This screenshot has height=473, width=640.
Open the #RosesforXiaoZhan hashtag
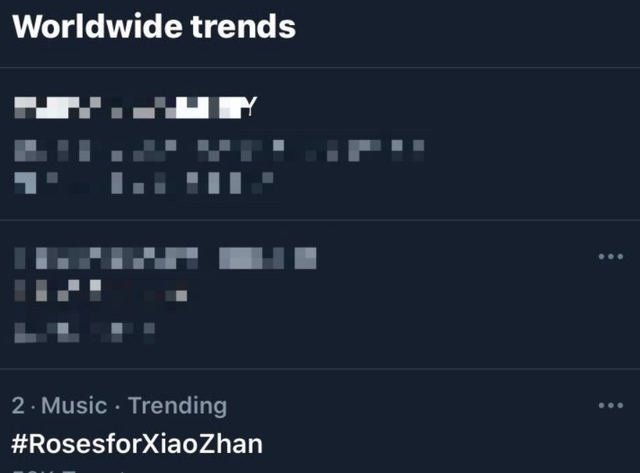(137, 443)
